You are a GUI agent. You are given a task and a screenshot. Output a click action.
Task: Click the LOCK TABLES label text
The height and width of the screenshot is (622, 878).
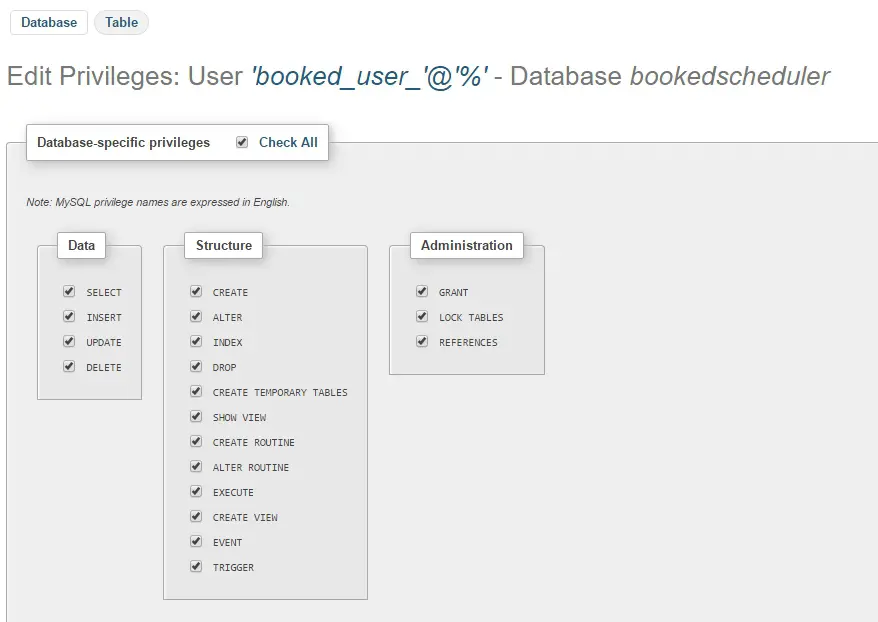pyautogui.click(x=471, y=317)
